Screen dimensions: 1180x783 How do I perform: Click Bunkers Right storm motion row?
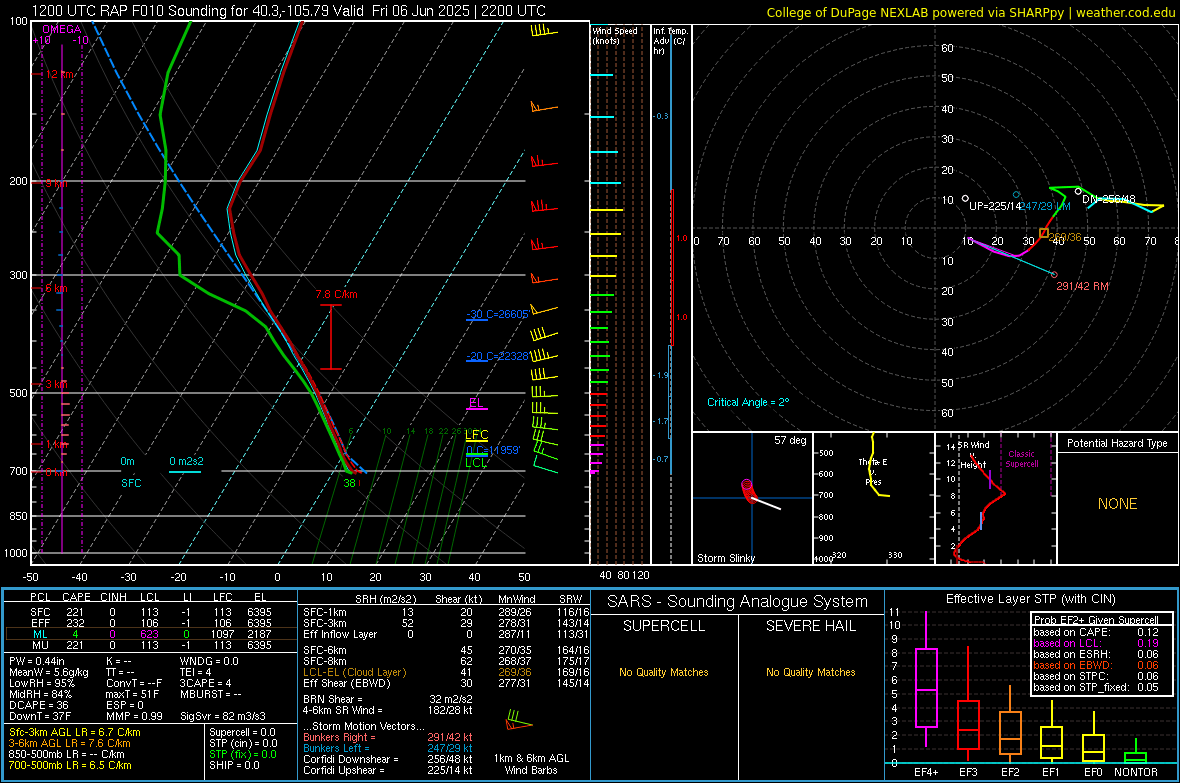388,737
